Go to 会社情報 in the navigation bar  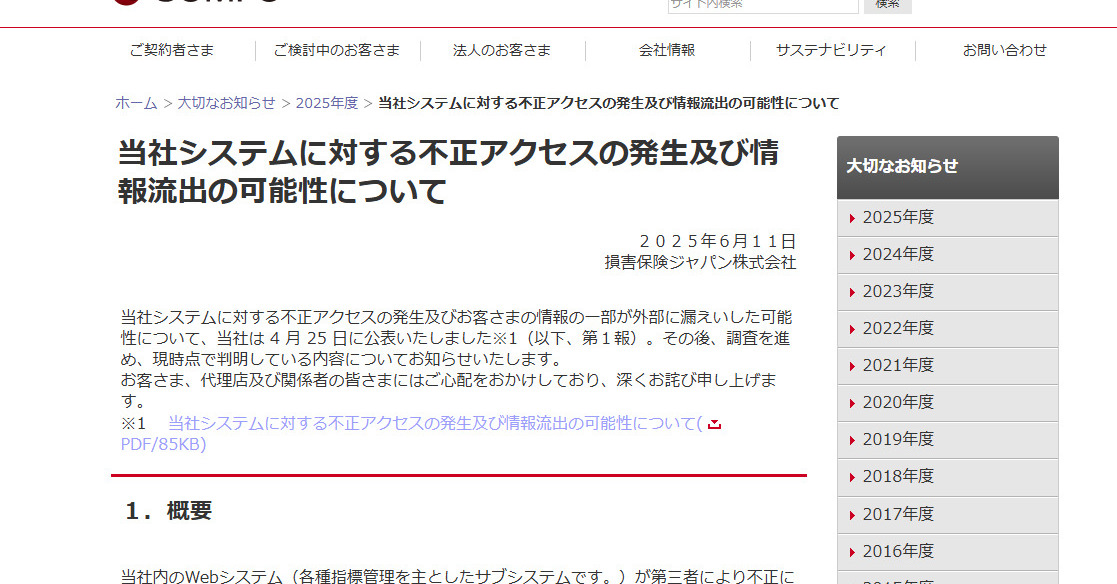point(667,50)
